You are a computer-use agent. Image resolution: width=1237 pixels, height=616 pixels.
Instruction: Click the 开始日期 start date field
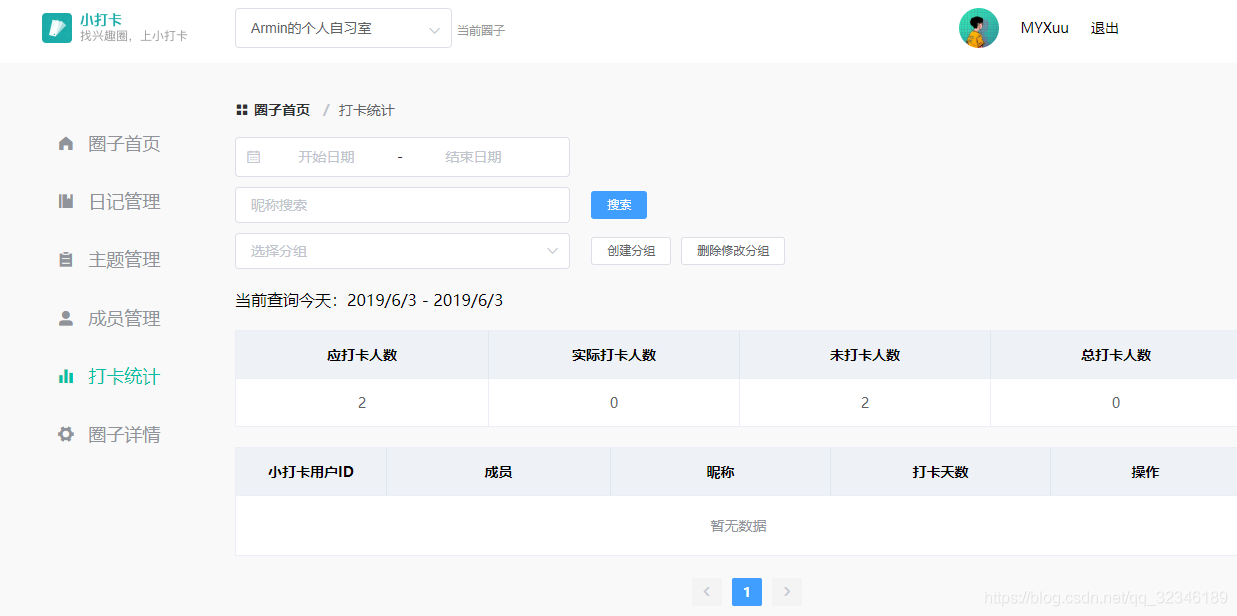(x=326, y=157)
